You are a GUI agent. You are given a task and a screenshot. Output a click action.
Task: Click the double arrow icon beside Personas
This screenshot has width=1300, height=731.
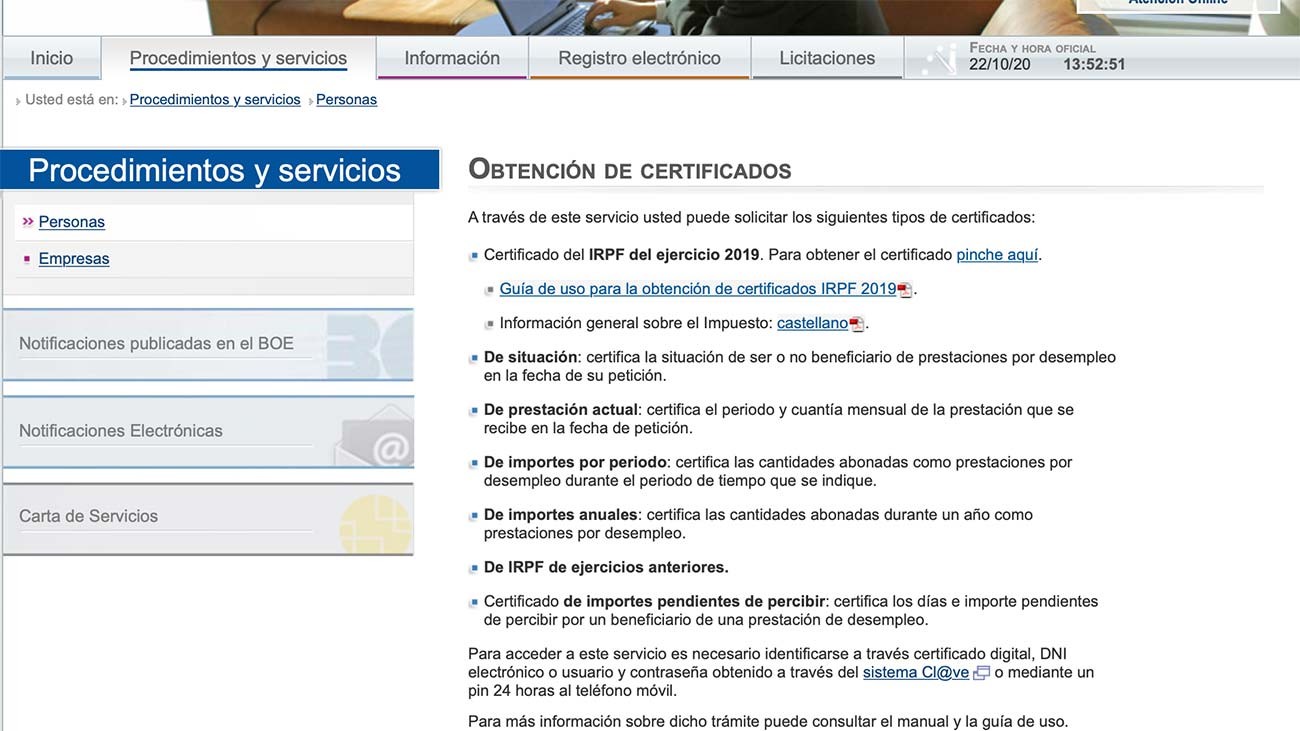[x=28, y=222]
